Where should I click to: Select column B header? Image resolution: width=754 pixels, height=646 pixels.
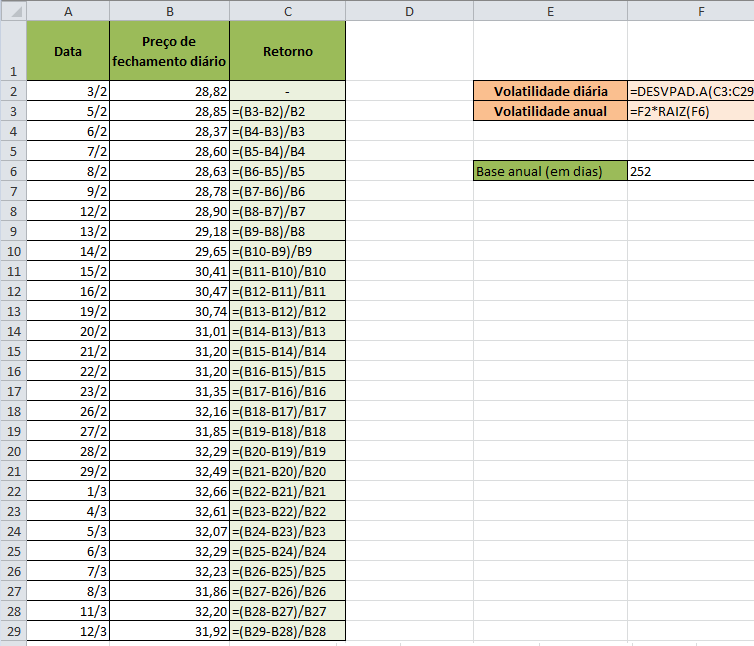[169, 11]
